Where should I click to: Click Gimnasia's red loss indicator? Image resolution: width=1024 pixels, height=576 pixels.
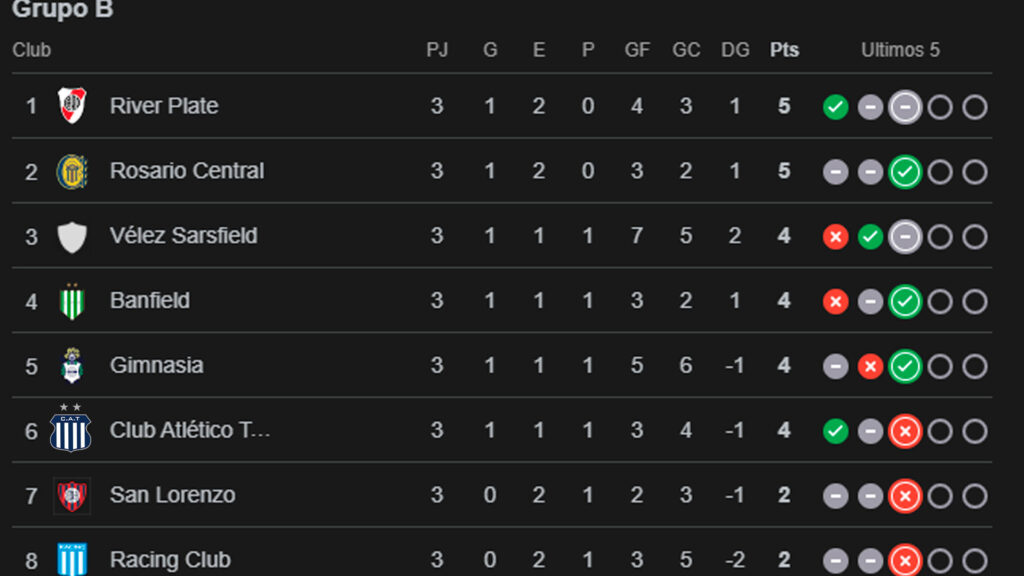point(870,367)
